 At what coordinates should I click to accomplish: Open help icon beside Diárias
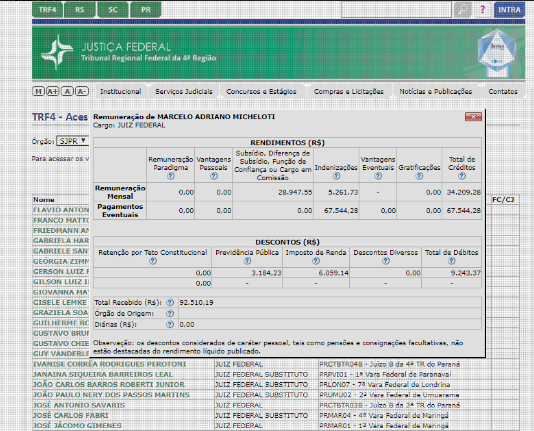[x=170, y=324]
